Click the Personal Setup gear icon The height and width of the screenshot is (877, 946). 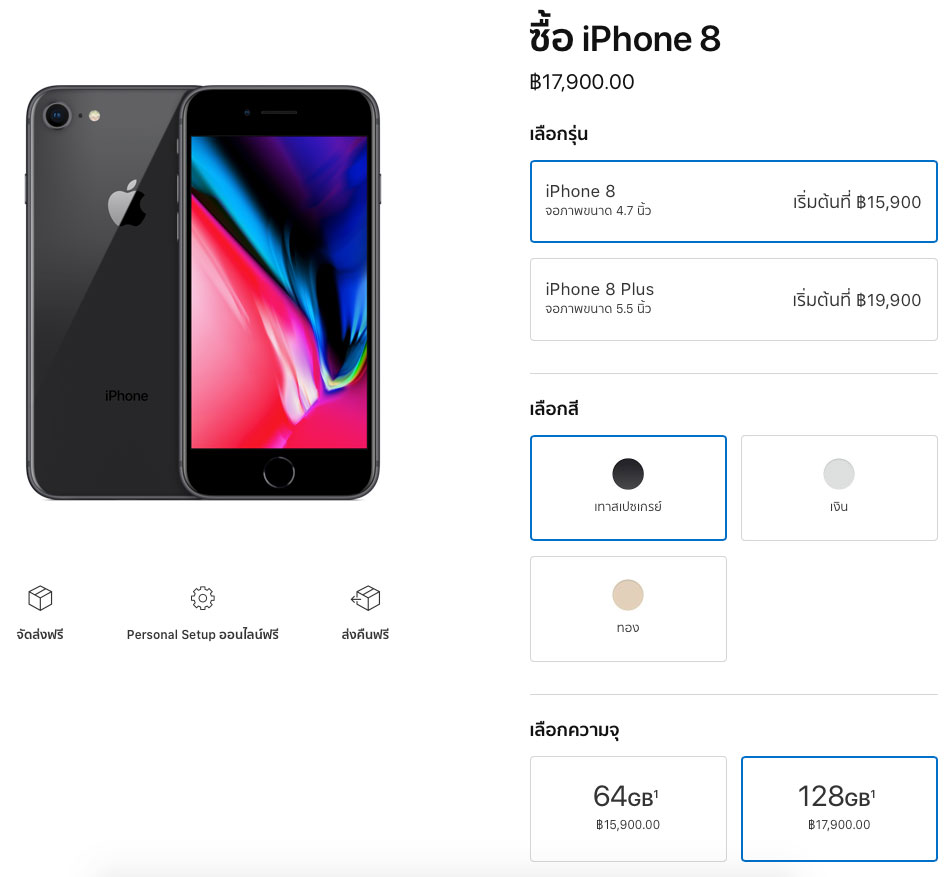tap(203, 598)
